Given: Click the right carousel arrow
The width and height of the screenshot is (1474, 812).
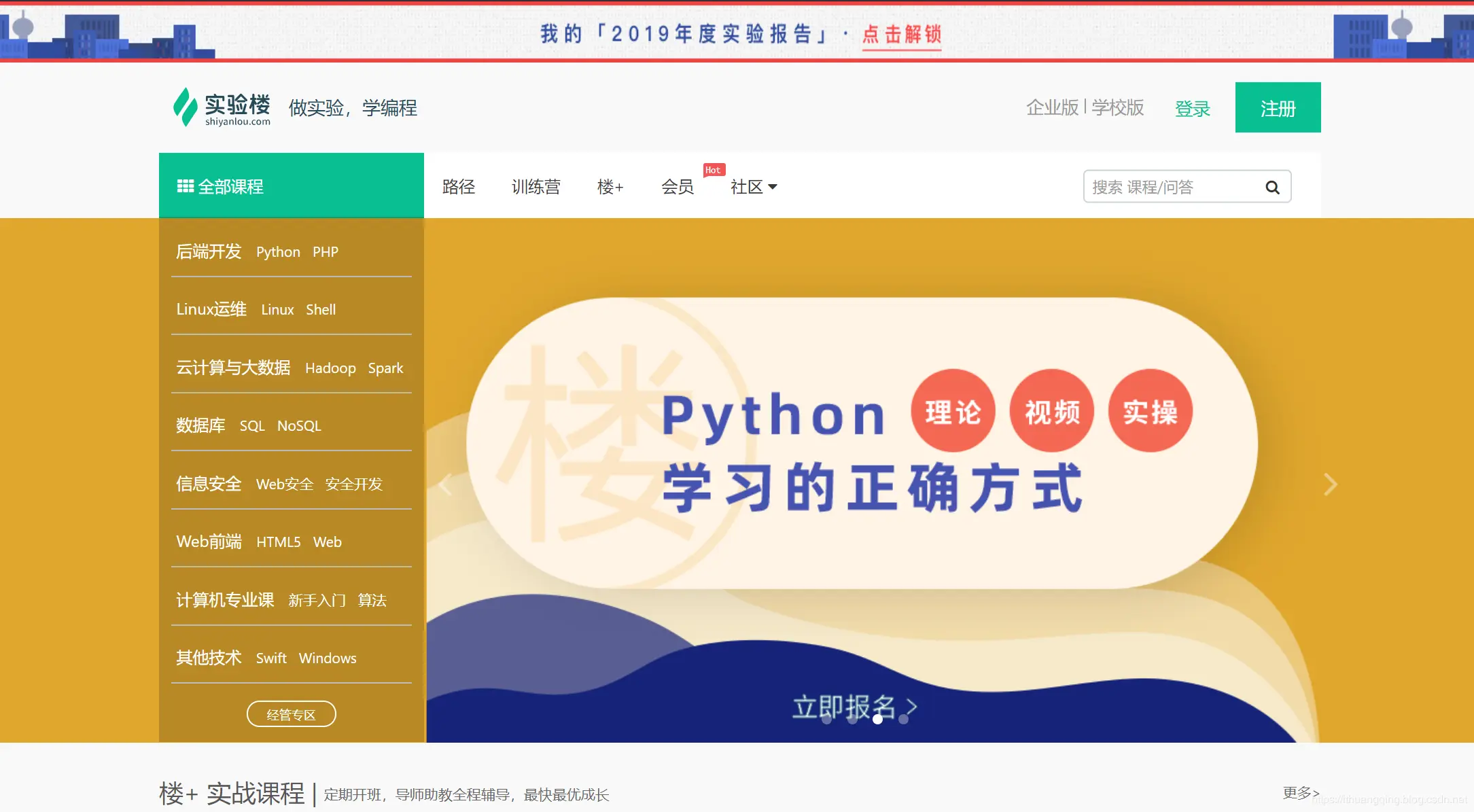Looking at the screenshot, I should 1330,484.
